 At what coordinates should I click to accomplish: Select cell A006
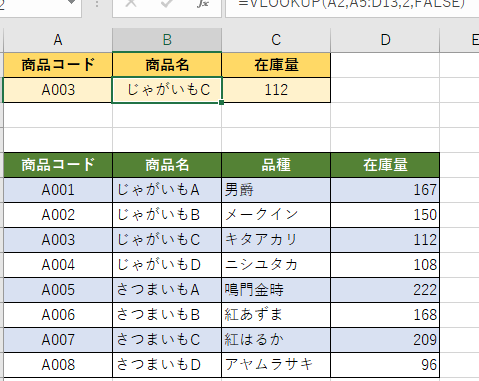pyautogui.click(x=58, y=315)
